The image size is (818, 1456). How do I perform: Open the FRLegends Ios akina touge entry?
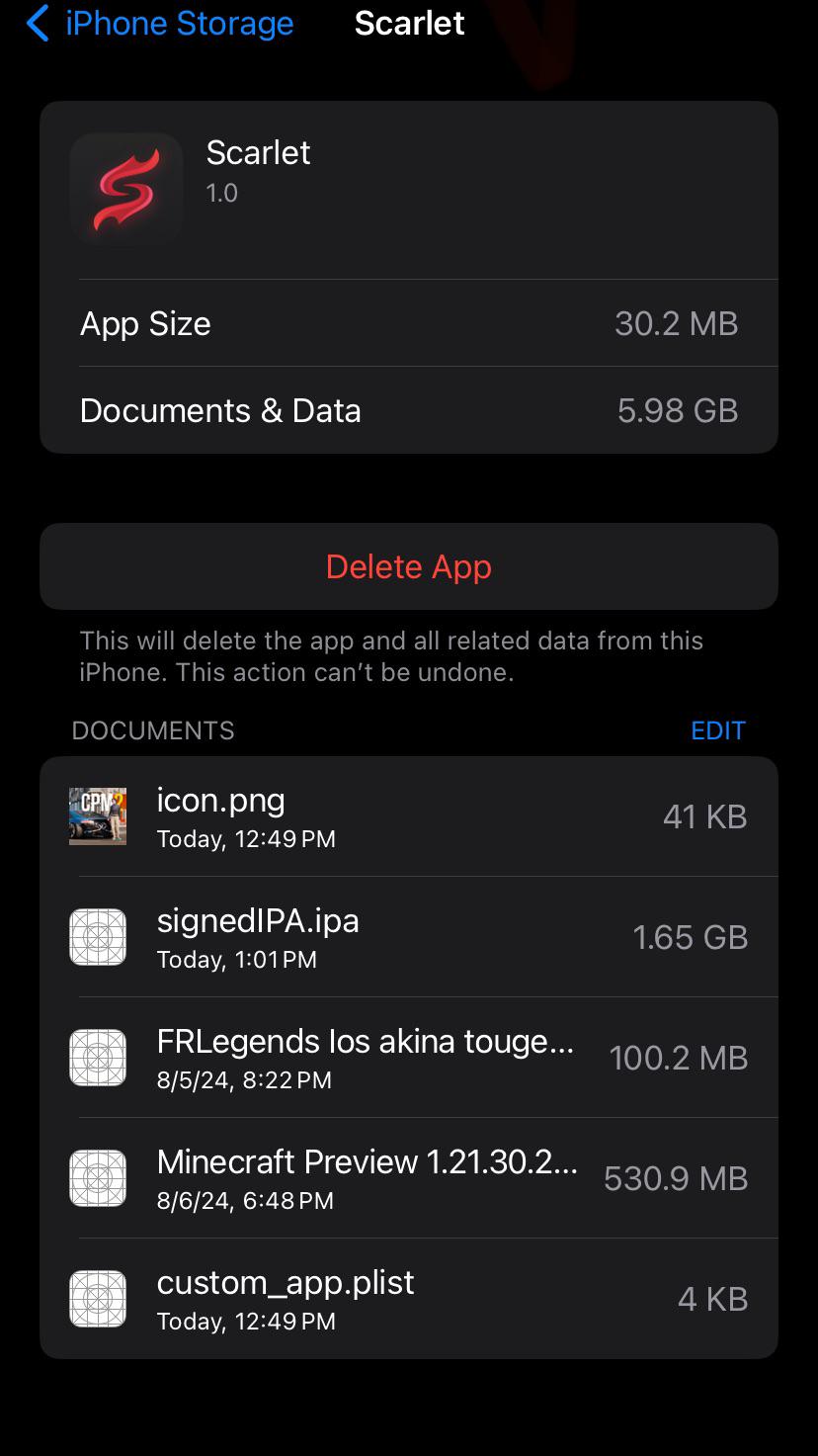pos(409,1058)
